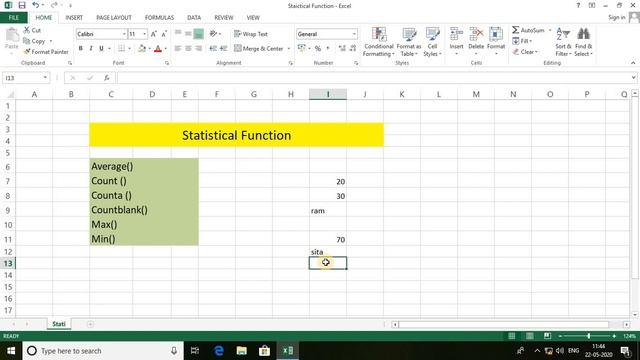Select the Stati sheet tab
Viewport: 640px width, 360px height.
coord(58,324)
